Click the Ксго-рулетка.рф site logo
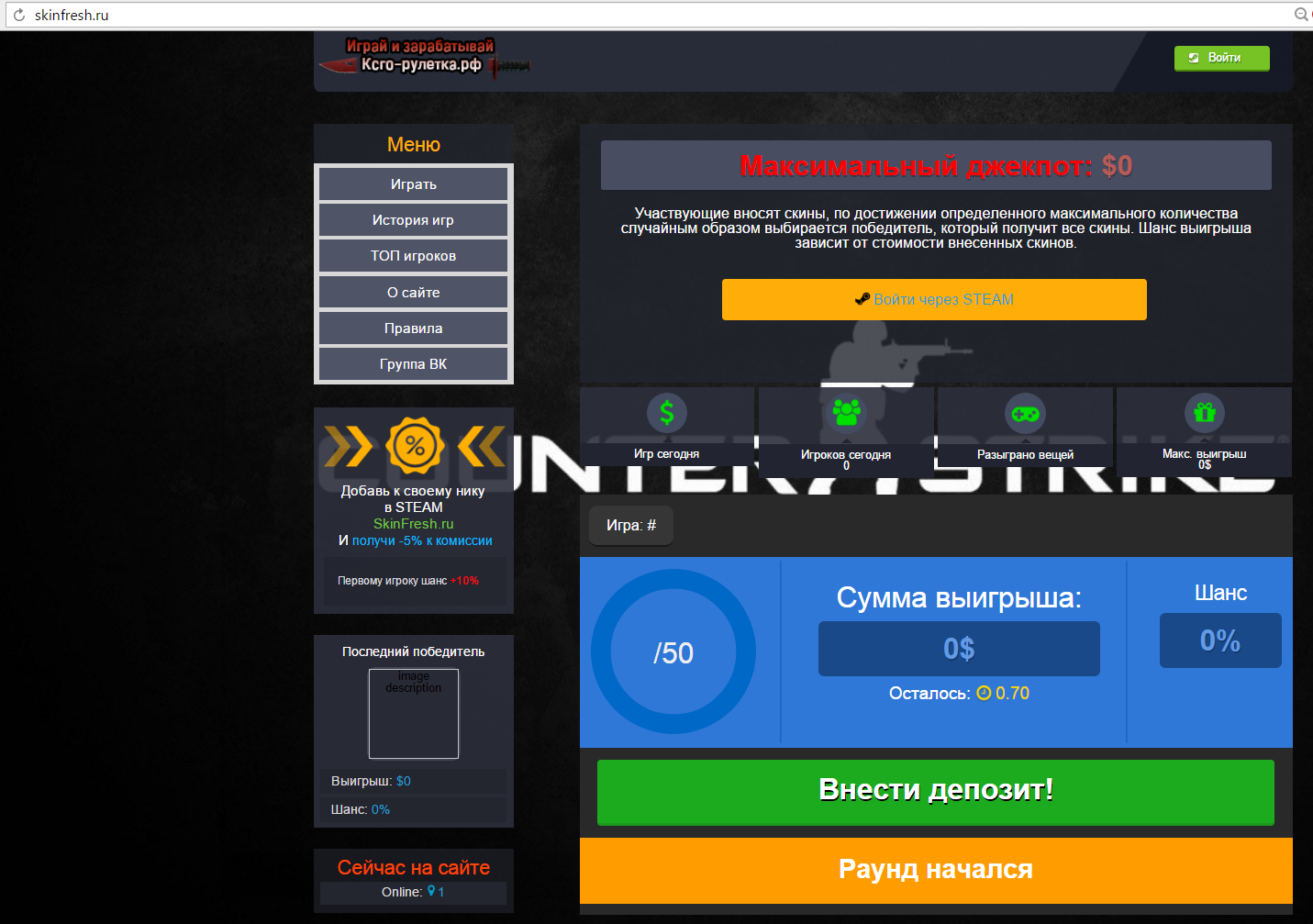The width and height of the screenshot is (1313, 924). click(423, 57)
